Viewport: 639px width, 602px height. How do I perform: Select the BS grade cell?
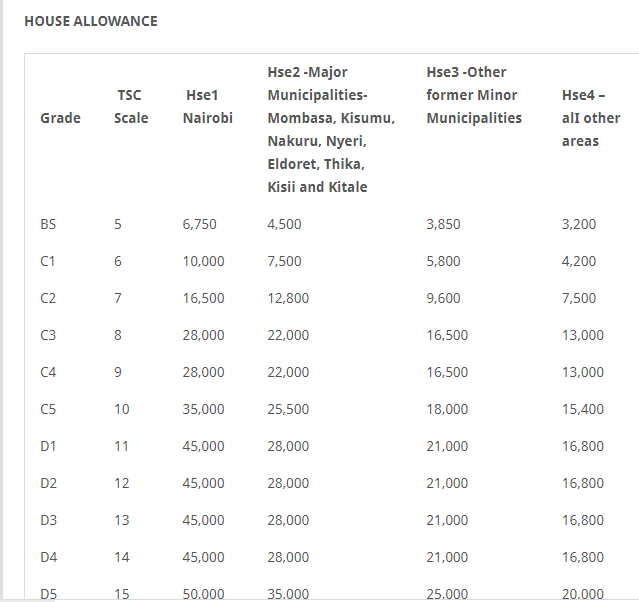tap(48, 224)
